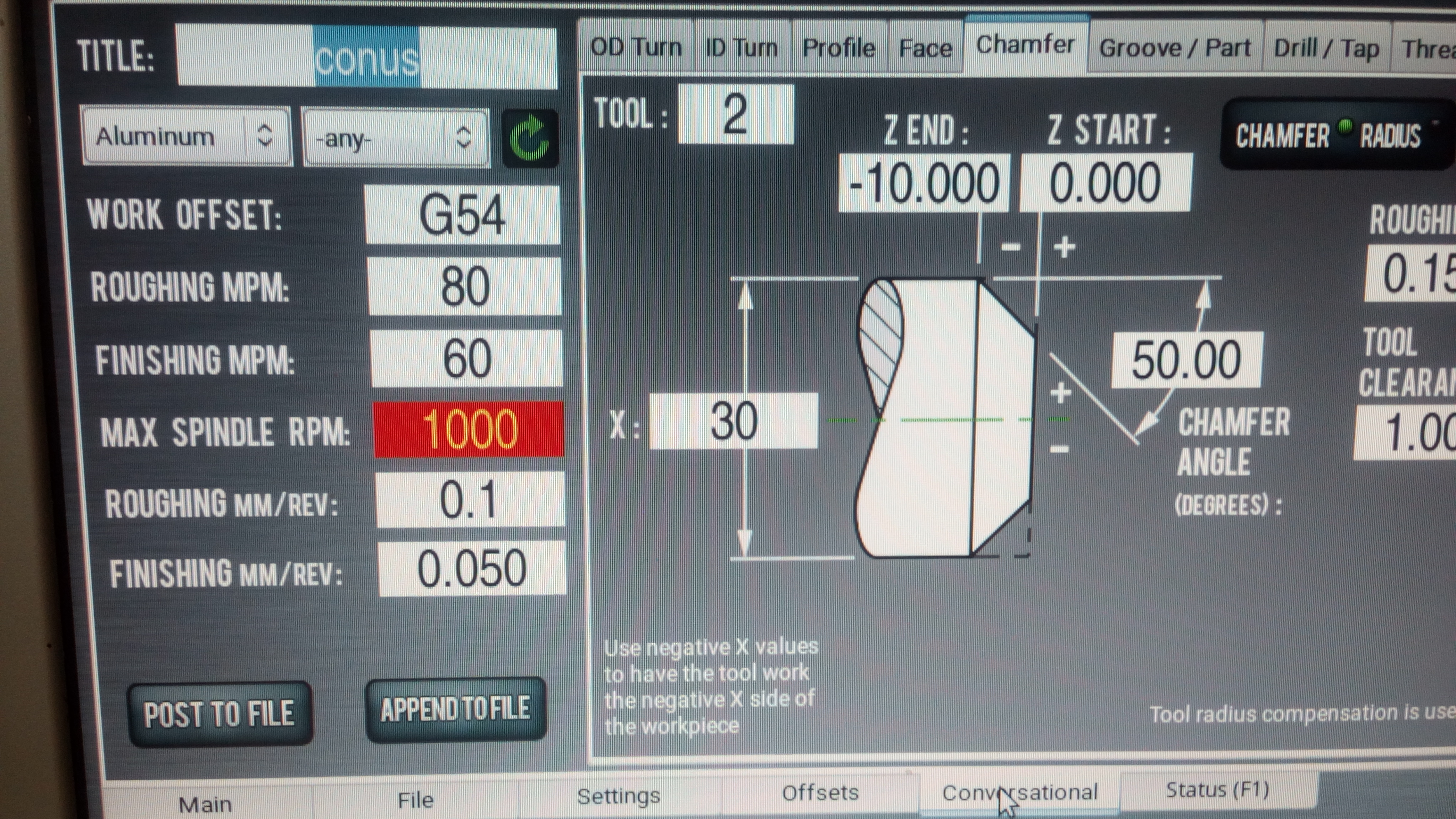Viewport: 1456px width, 819px height.
Task: Switch to the OD Turn tab
Action: click(636, 48)
